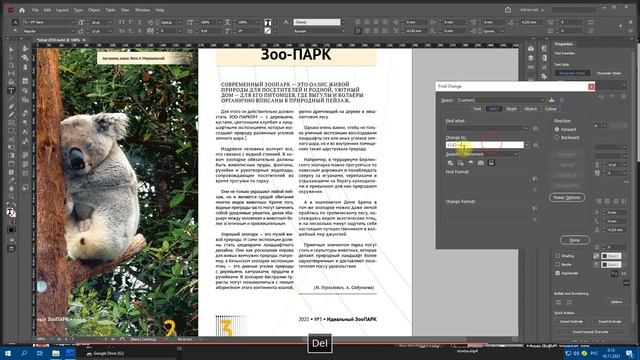Image resolution: width=640 pixels, height=360 pixels.
Task: Click the Find what input field
Action: coord(484,129)
